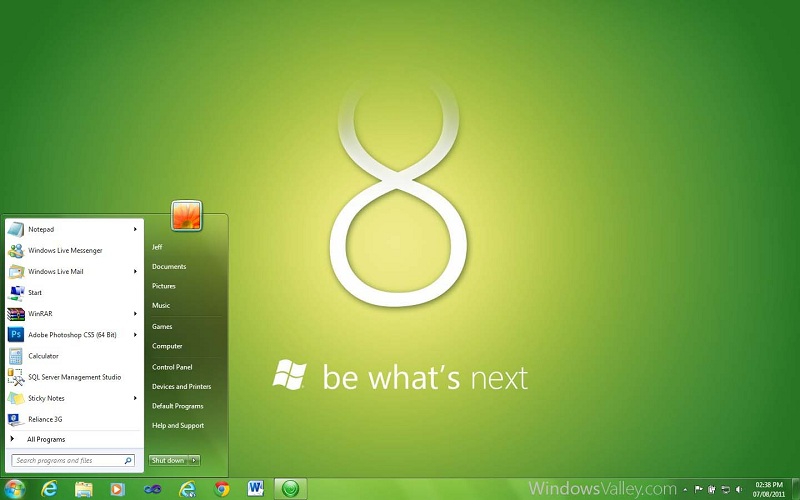Open Windows Media Player taskbar icon
This screenshot has width=800, height=500.
[x=117, y=489]
